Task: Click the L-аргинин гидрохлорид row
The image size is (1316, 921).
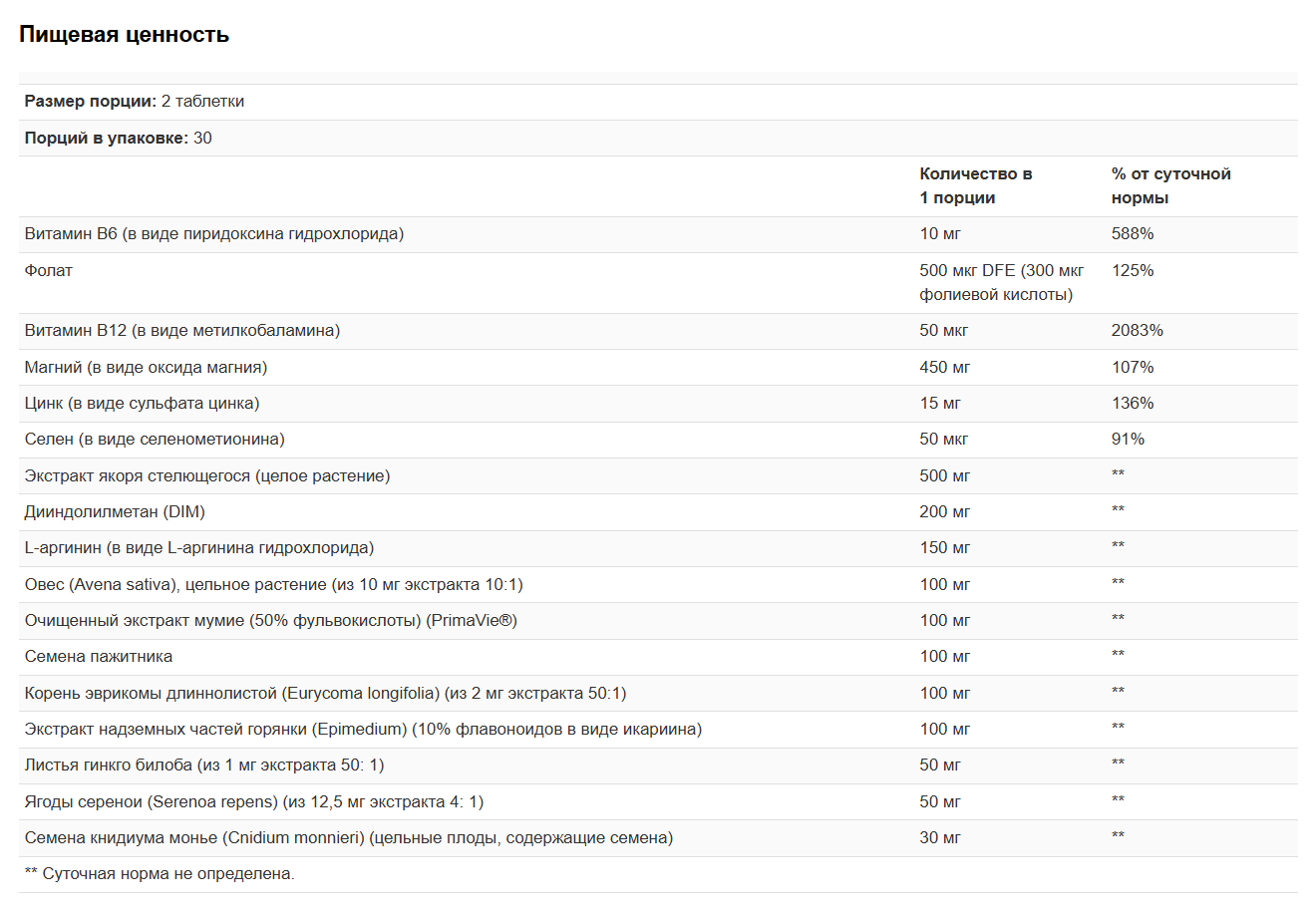Action: (x=658, y=548)
